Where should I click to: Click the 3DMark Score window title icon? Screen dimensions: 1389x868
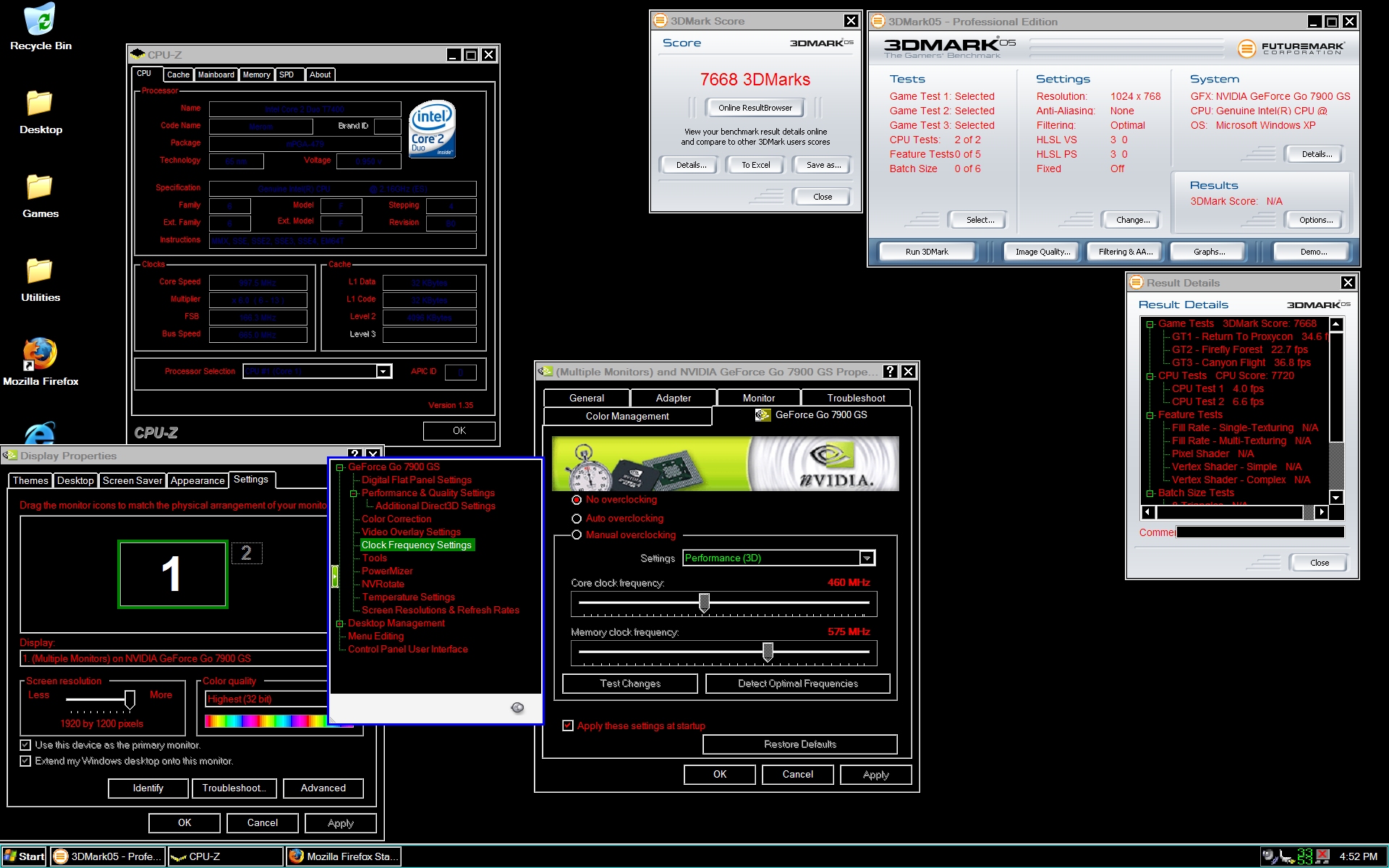tap(660, 21)
